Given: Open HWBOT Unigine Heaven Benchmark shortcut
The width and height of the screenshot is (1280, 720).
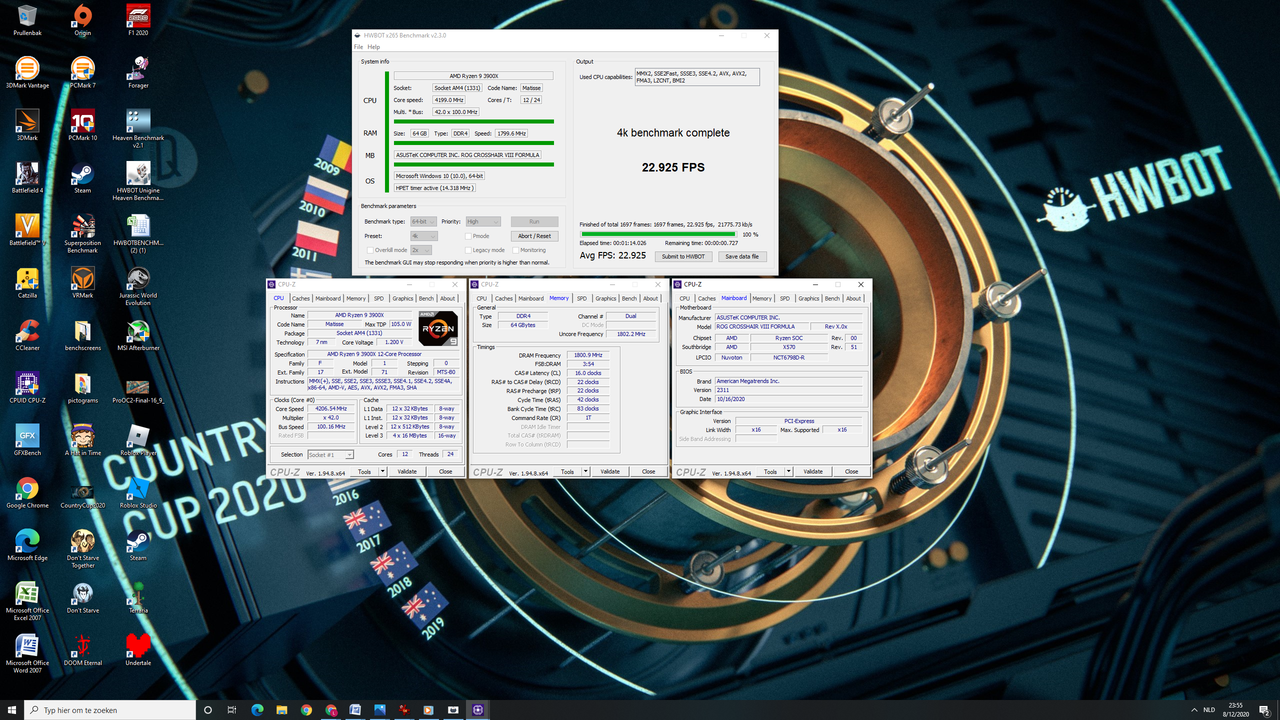Looking at the screenshot, I should (x=138, y=180).
